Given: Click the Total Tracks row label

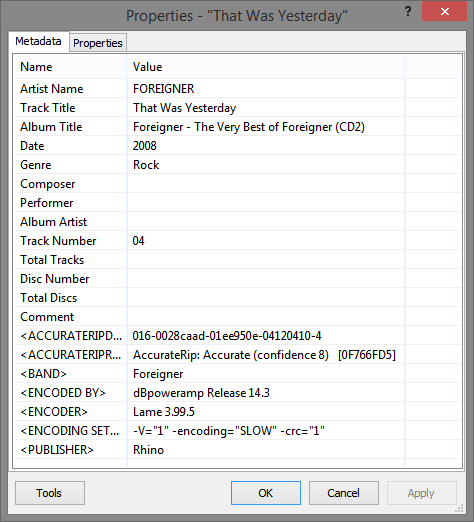Looking at the screenshot, I should pos(52,260).
